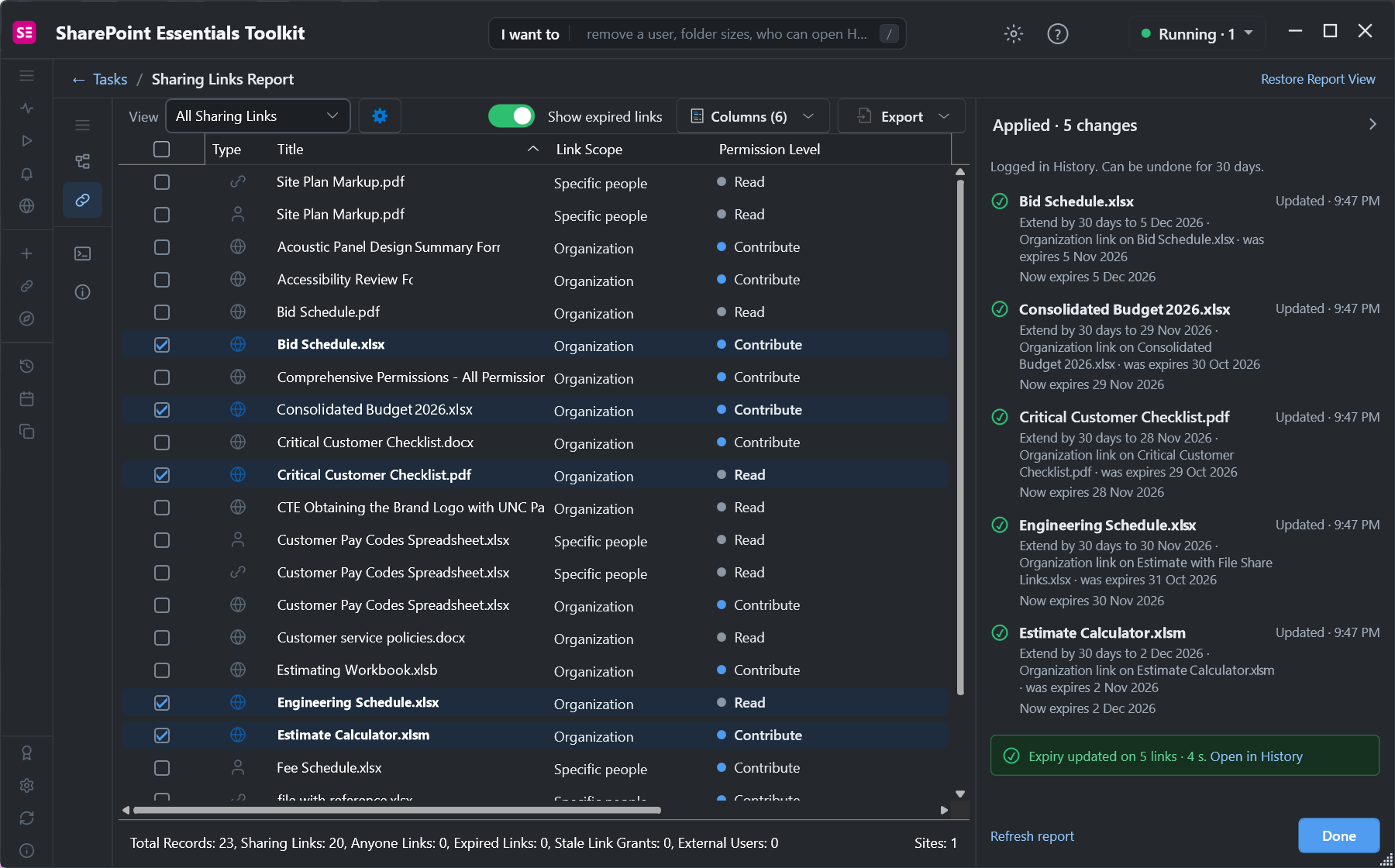The image size is (1395, 868).
Task: Open the calendar schedule icon in sidebar
Action: [x=26, y=398]
